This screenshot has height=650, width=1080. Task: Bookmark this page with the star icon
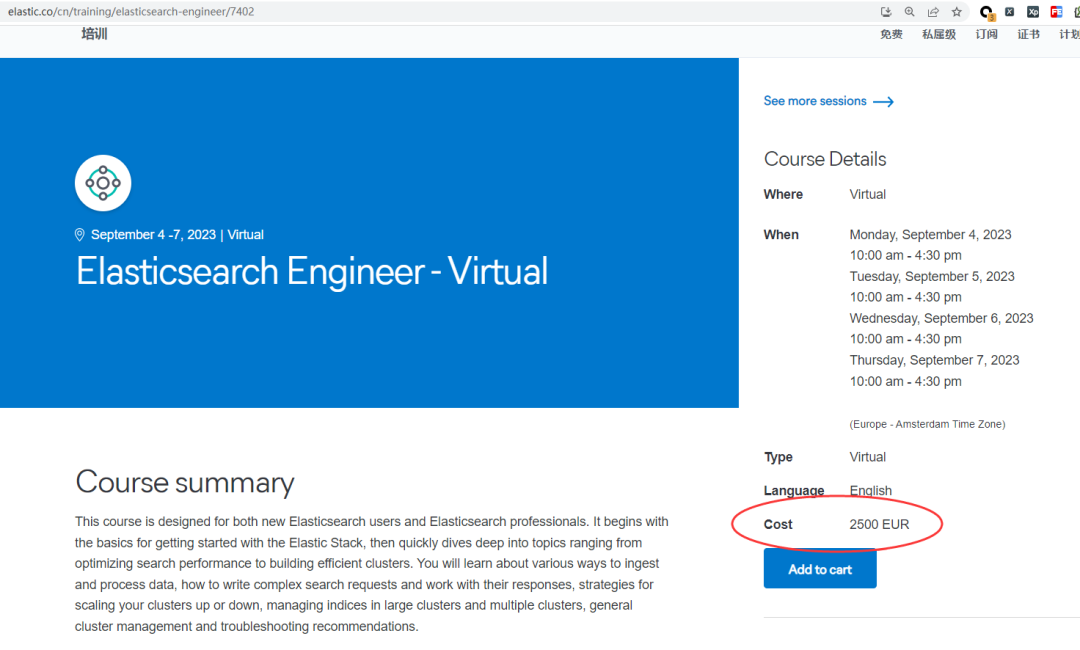pos(957,12)
